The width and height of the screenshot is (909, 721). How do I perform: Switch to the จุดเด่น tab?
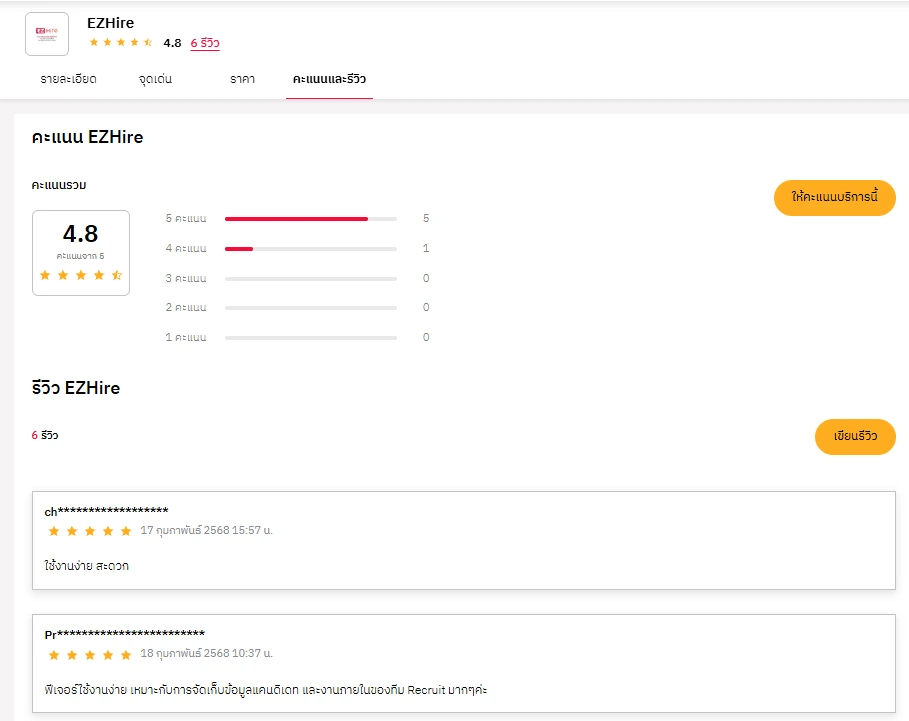click(155, 79)
